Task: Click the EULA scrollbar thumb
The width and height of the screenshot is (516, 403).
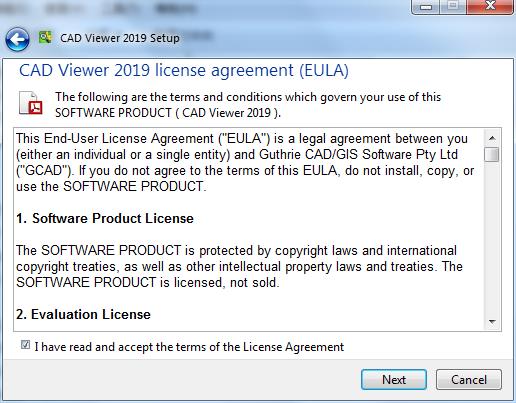Action: [492, 154]
